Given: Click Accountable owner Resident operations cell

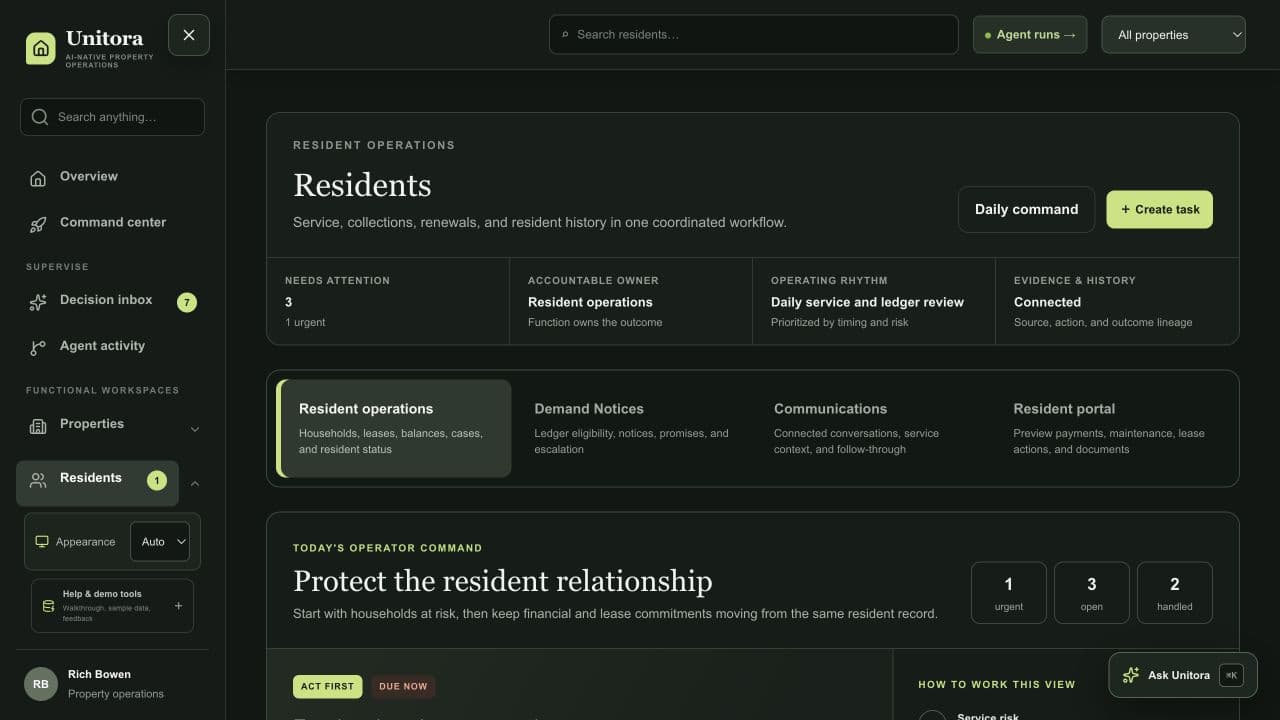Looking at the screenshot, I should point(631,301).
